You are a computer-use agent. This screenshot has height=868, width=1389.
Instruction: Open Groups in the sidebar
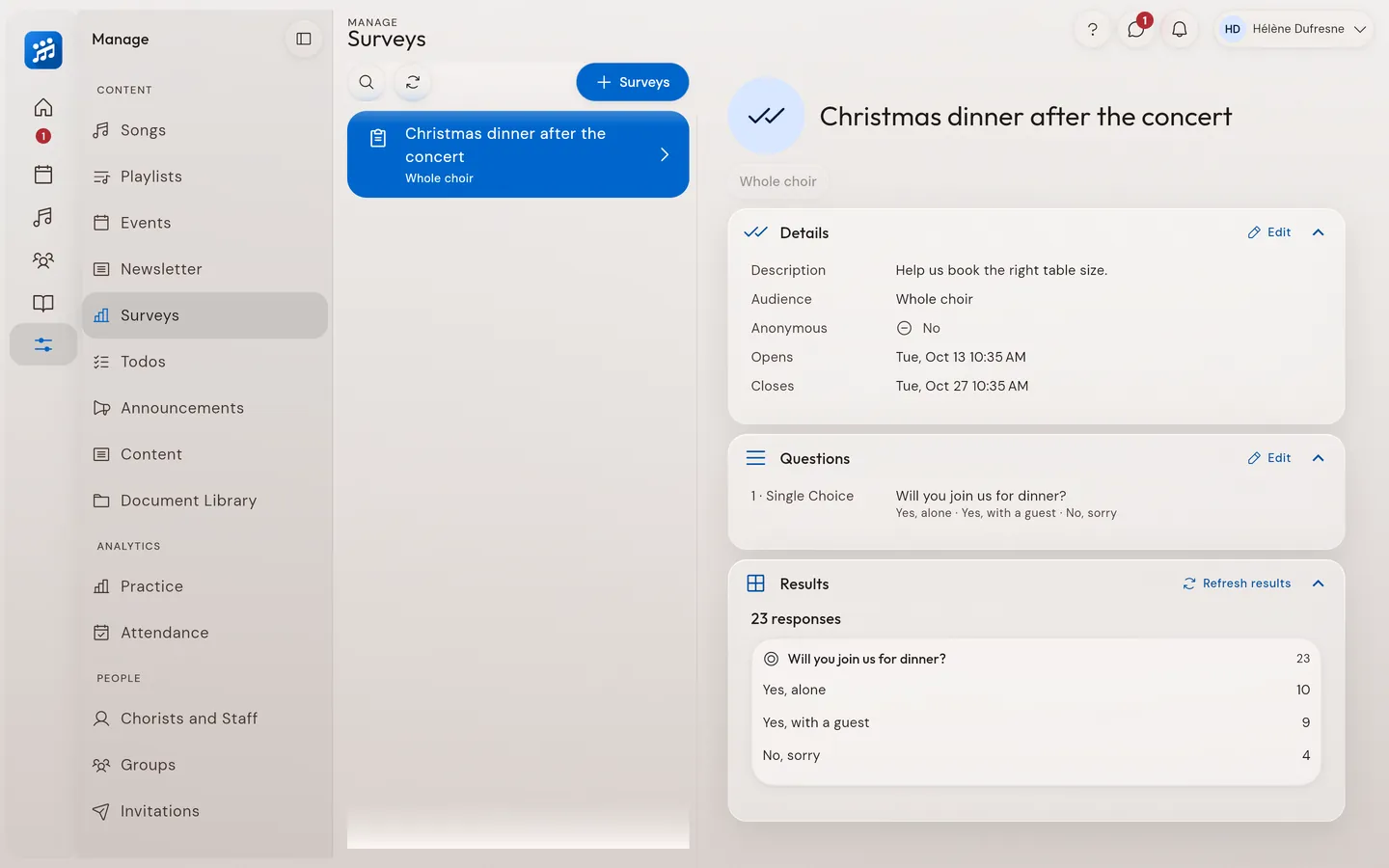point(204,765)
